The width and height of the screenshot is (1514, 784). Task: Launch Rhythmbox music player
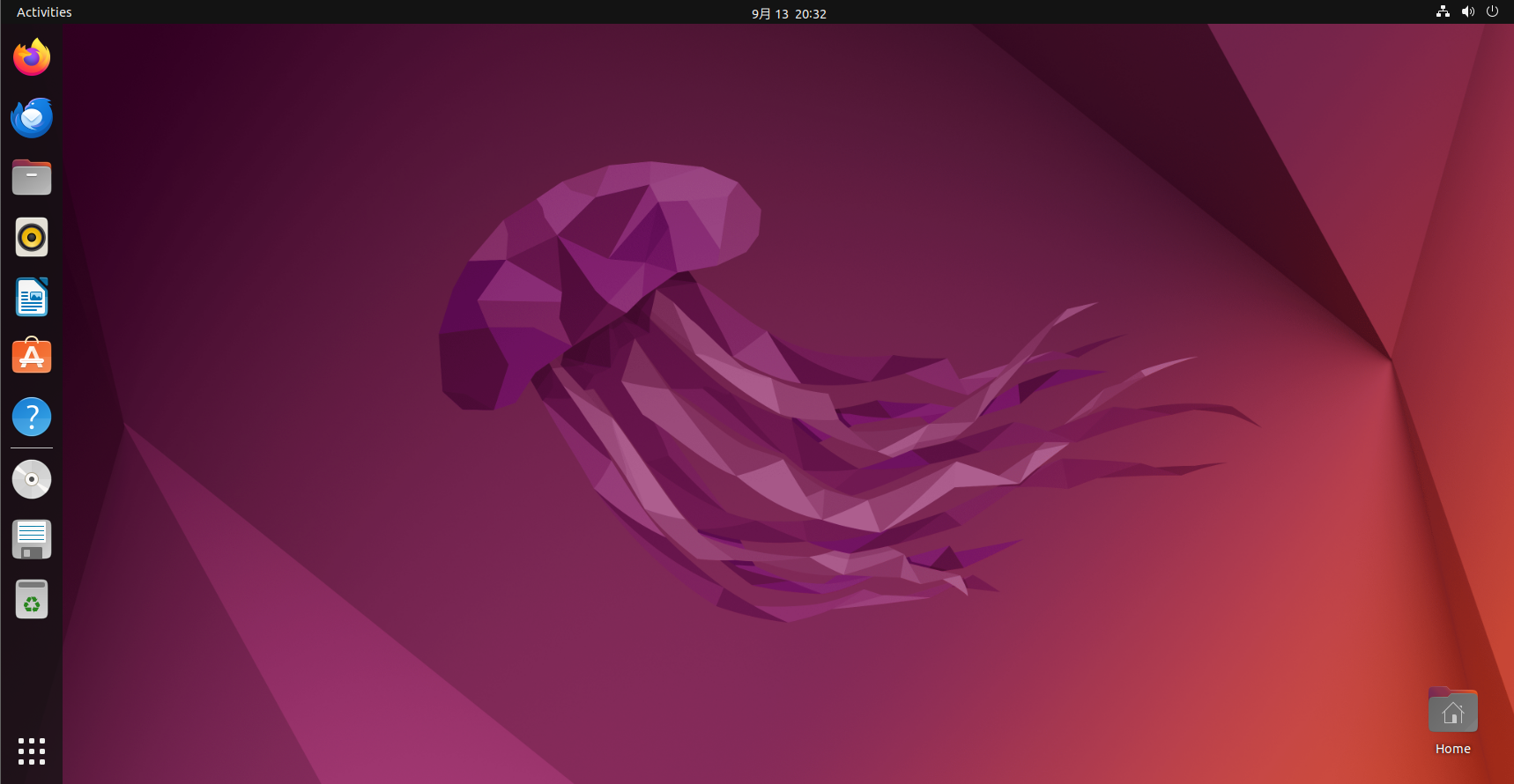32,237
